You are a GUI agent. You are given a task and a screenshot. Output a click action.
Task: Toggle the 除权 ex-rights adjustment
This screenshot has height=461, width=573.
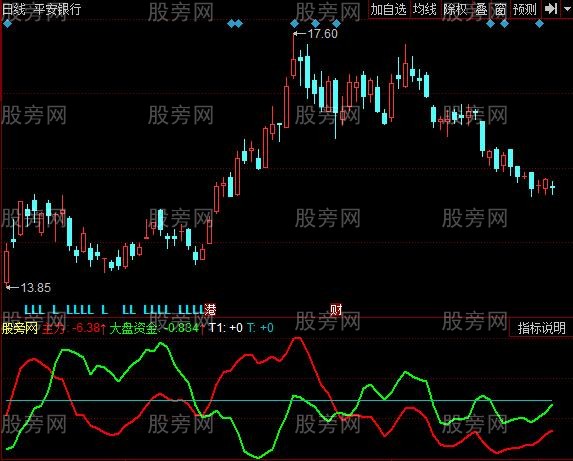point(456,9)
